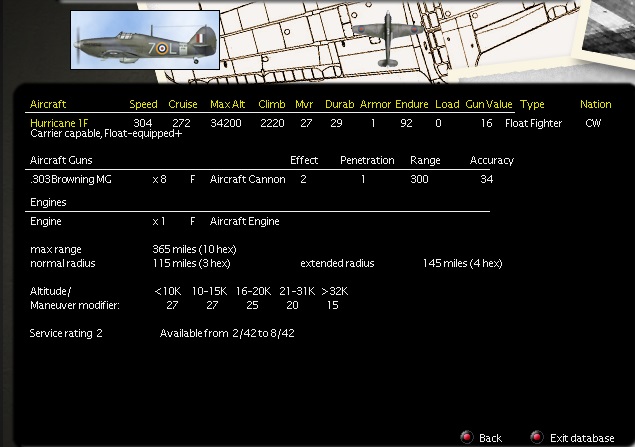635x447 pixels.
Task: Click the 21-31K altitude band
Action: point(297,292)
